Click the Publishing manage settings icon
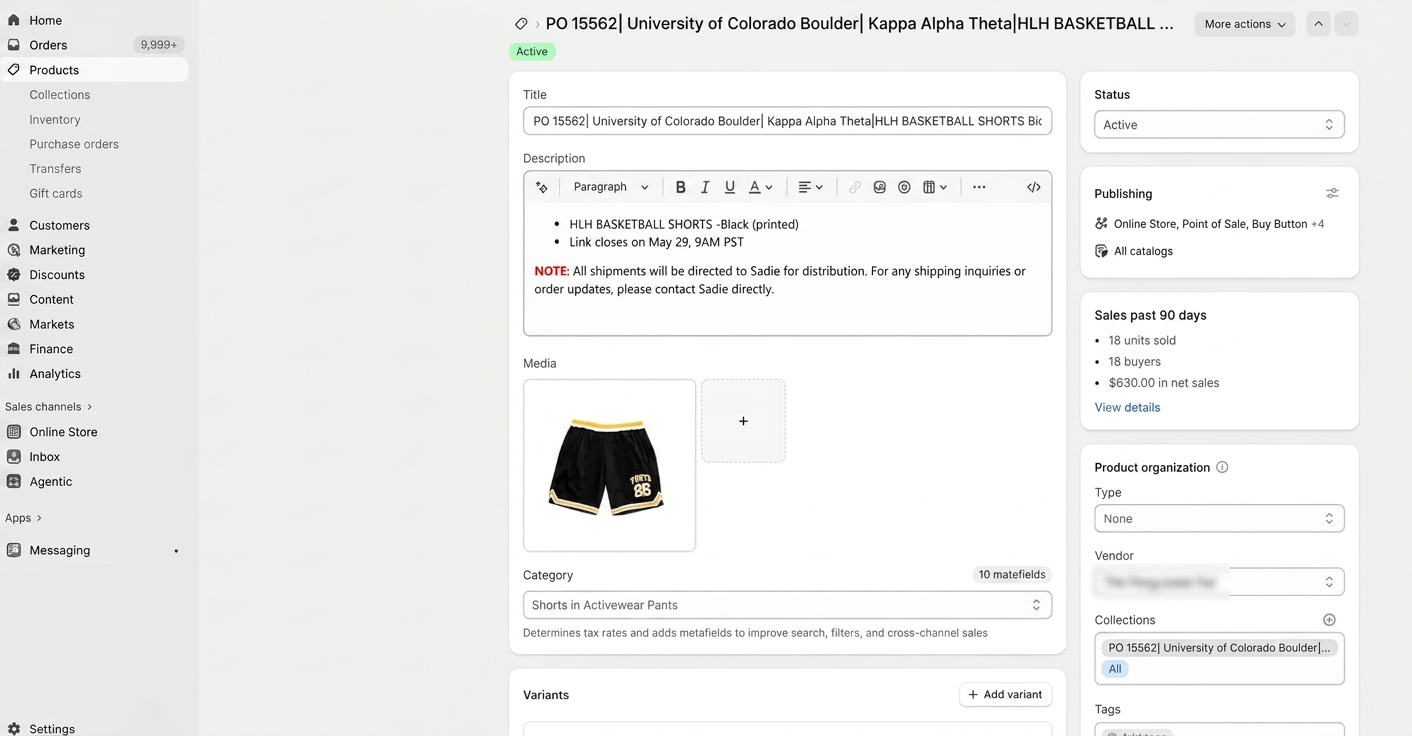 click(x=1332, y=193)
